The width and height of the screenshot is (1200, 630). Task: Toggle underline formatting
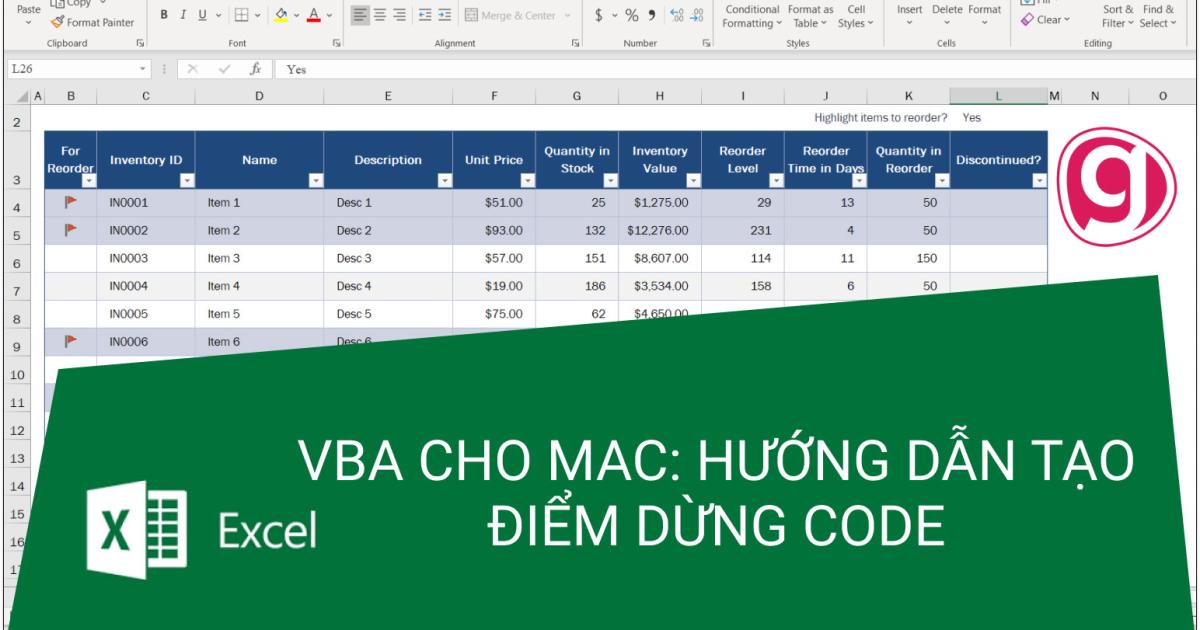[200, 15]
